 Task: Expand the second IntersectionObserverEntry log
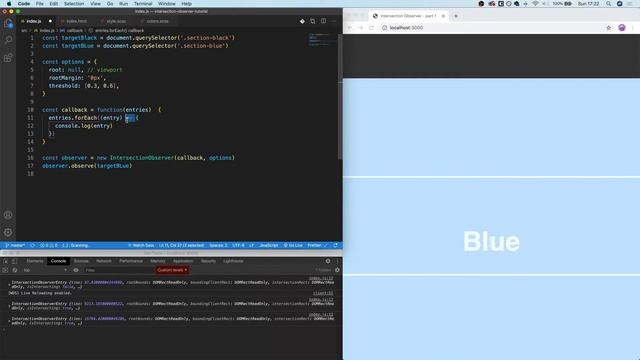tap(9, 306)
